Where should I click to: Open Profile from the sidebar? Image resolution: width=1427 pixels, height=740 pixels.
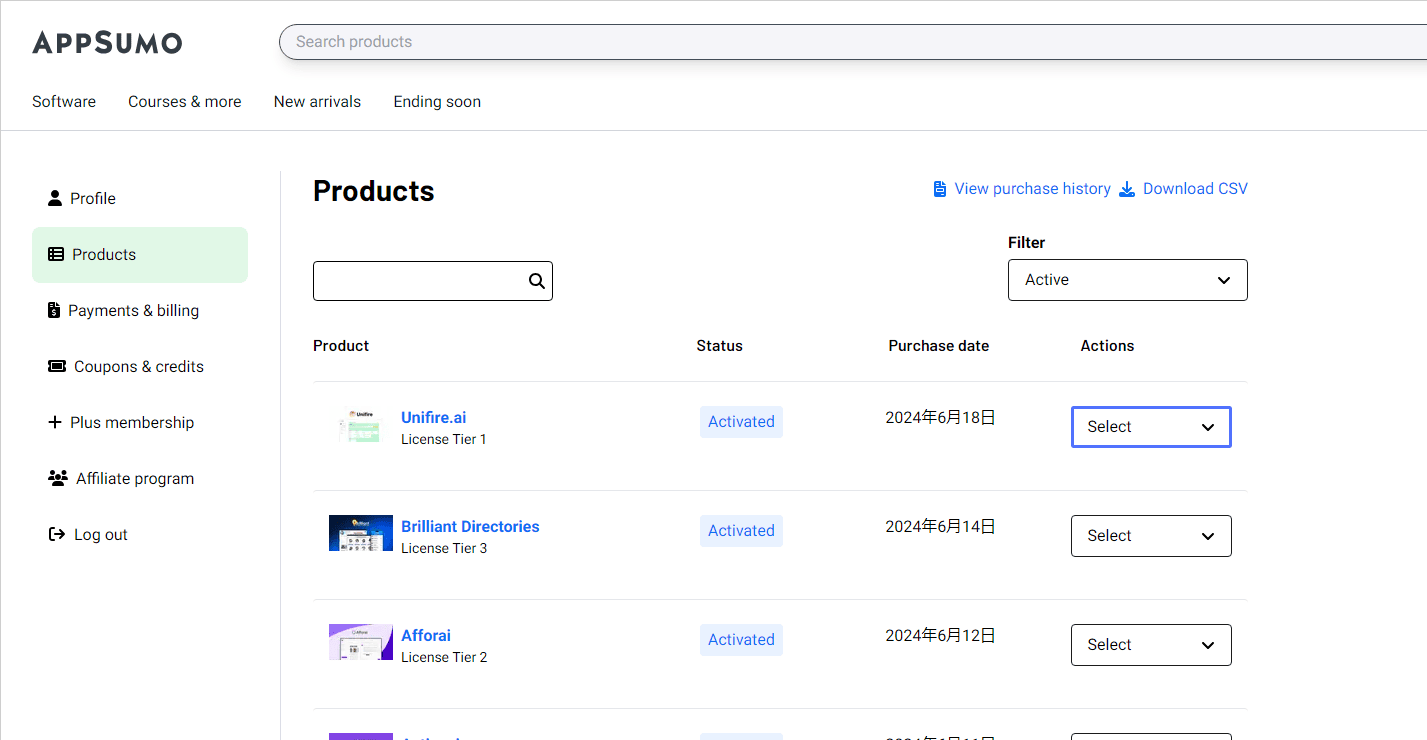click(92, 199)
